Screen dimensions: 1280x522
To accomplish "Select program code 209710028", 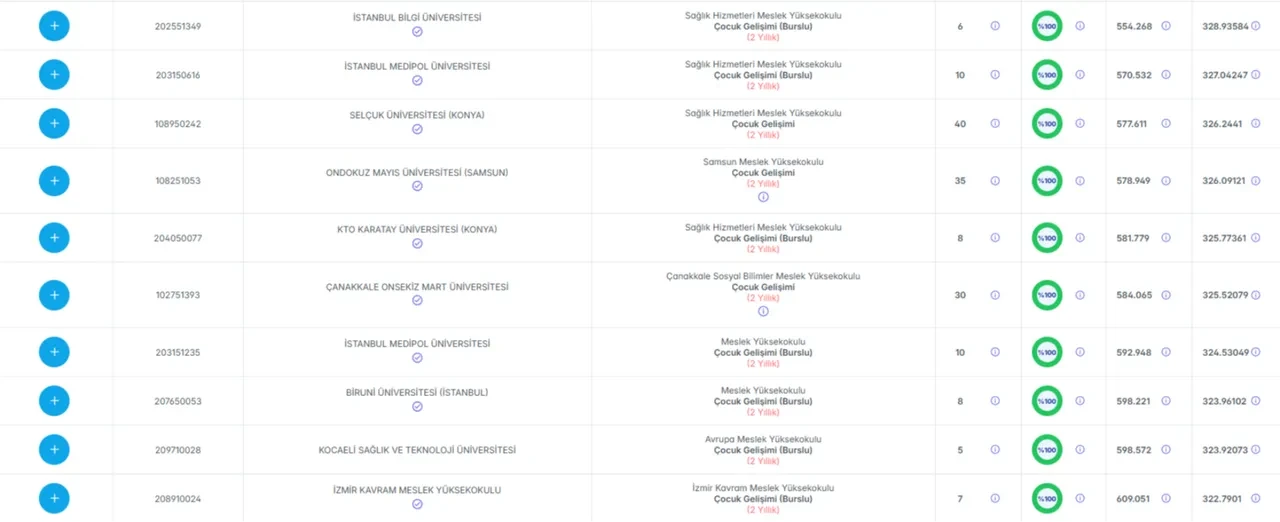I will pyautogui.click(x=178, y=450).
